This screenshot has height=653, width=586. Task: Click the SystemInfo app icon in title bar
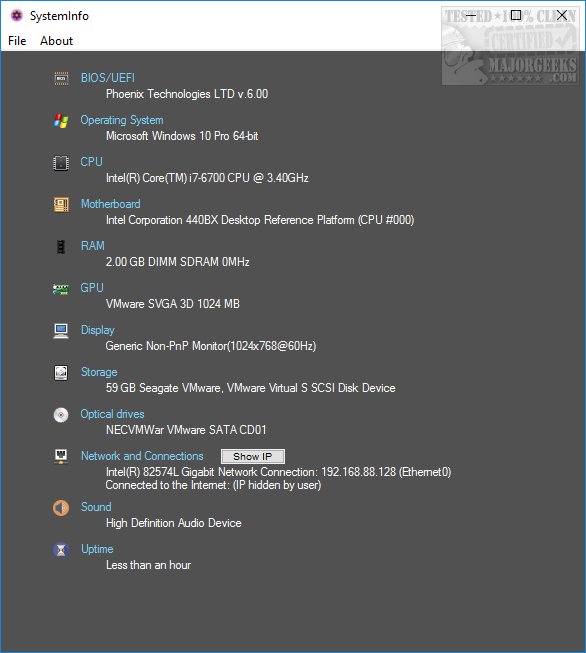pyautogui.click(x=17, y=16)
